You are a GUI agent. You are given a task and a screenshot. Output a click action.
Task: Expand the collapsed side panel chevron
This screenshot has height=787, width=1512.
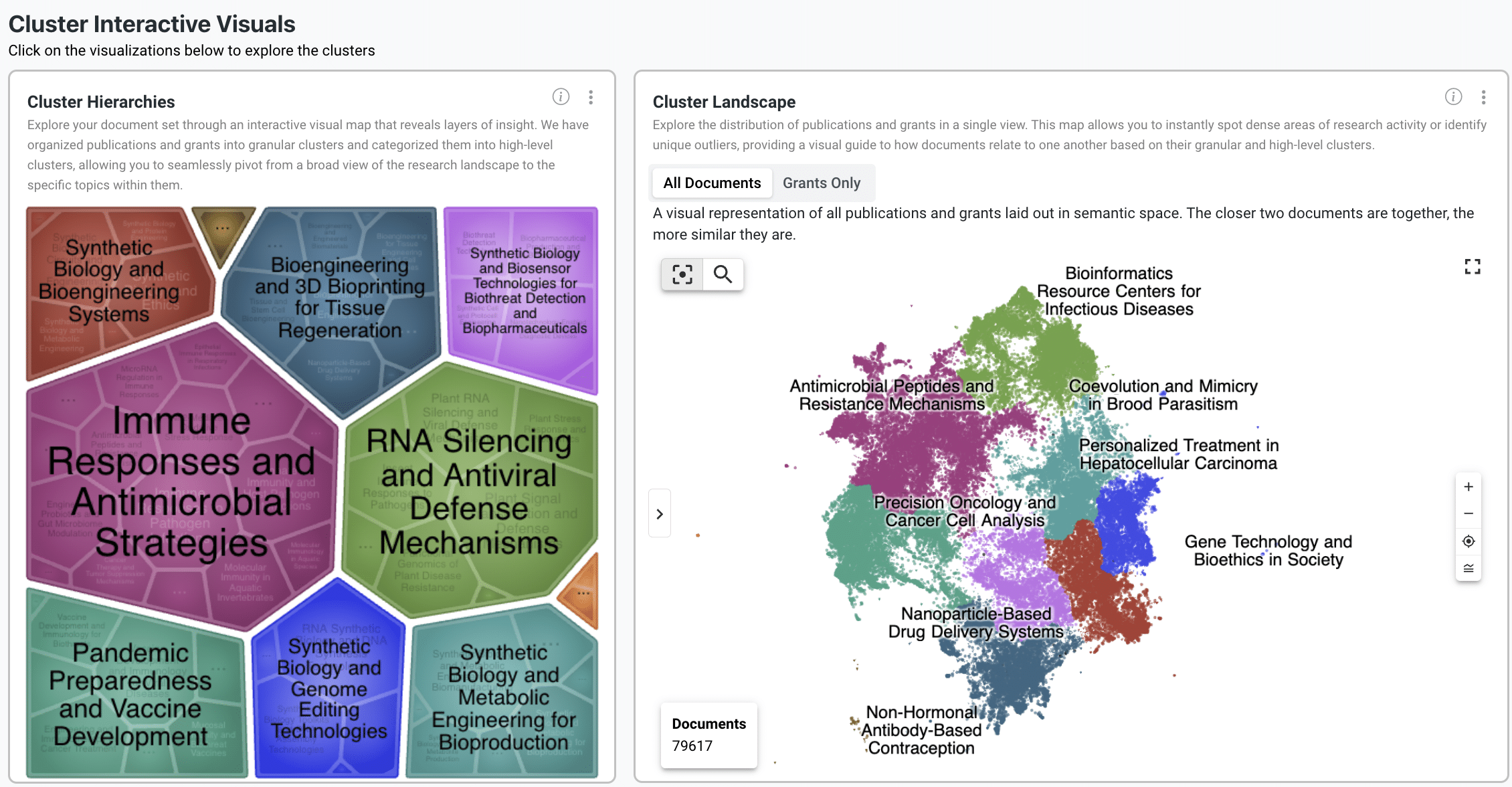pos(660,514)
